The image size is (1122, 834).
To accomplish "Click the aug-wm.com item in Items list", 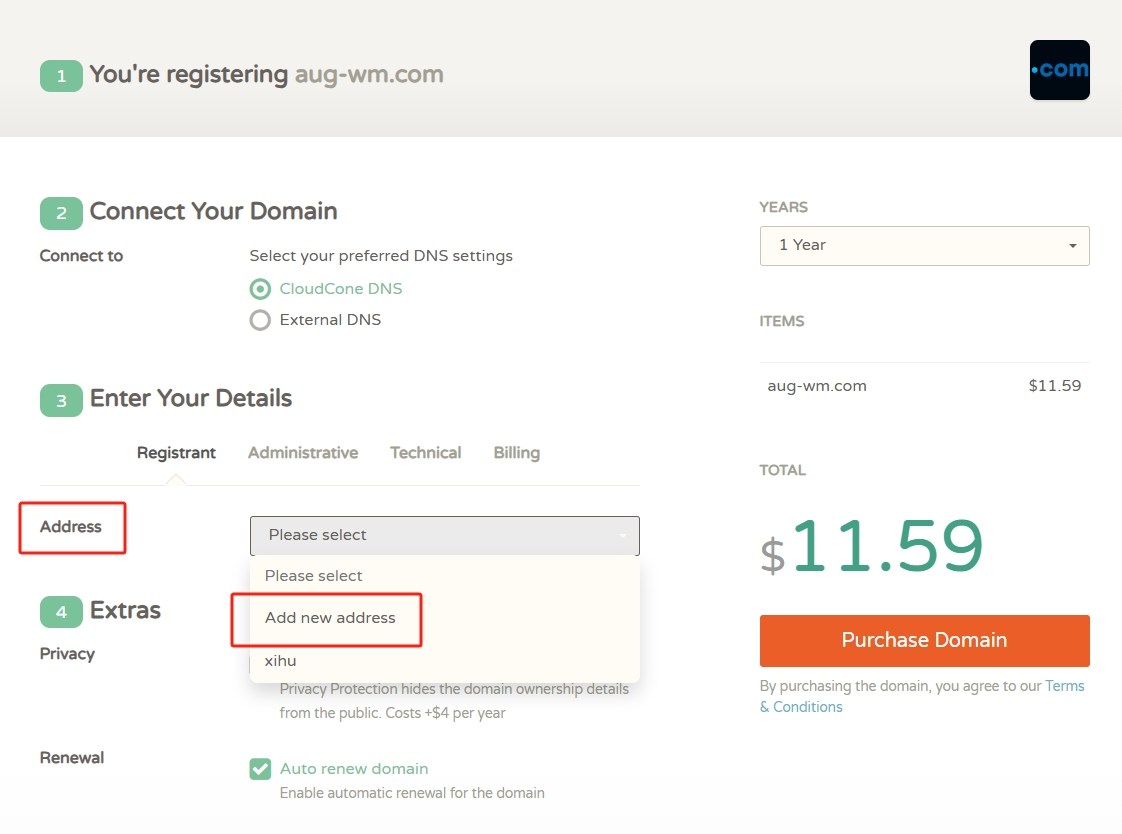I will tap(817, 386).
